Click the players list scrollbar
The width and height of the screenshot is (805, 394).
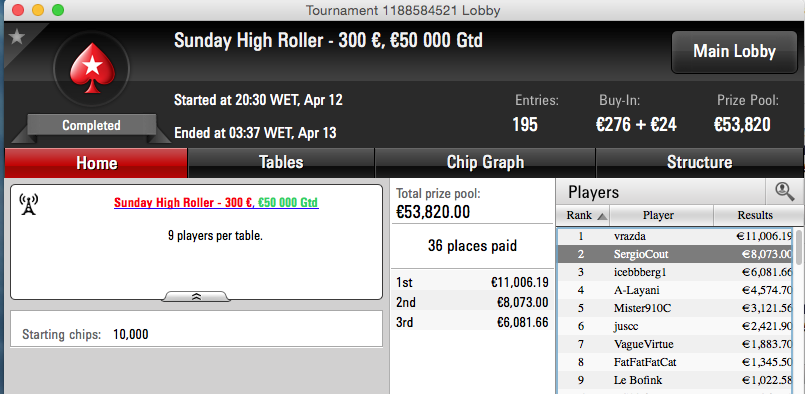tap(799, 311)
